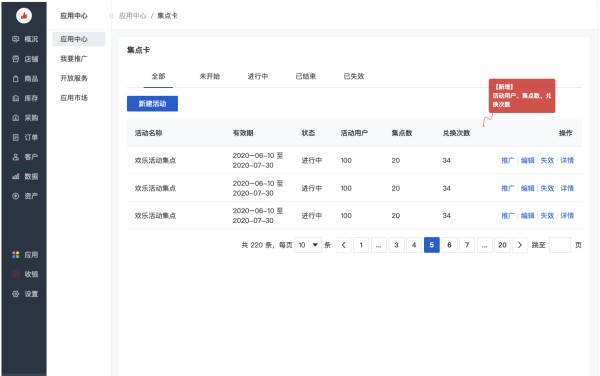Click the 活动名称 column header
The image size is (600, 376).
coord(148,133)
